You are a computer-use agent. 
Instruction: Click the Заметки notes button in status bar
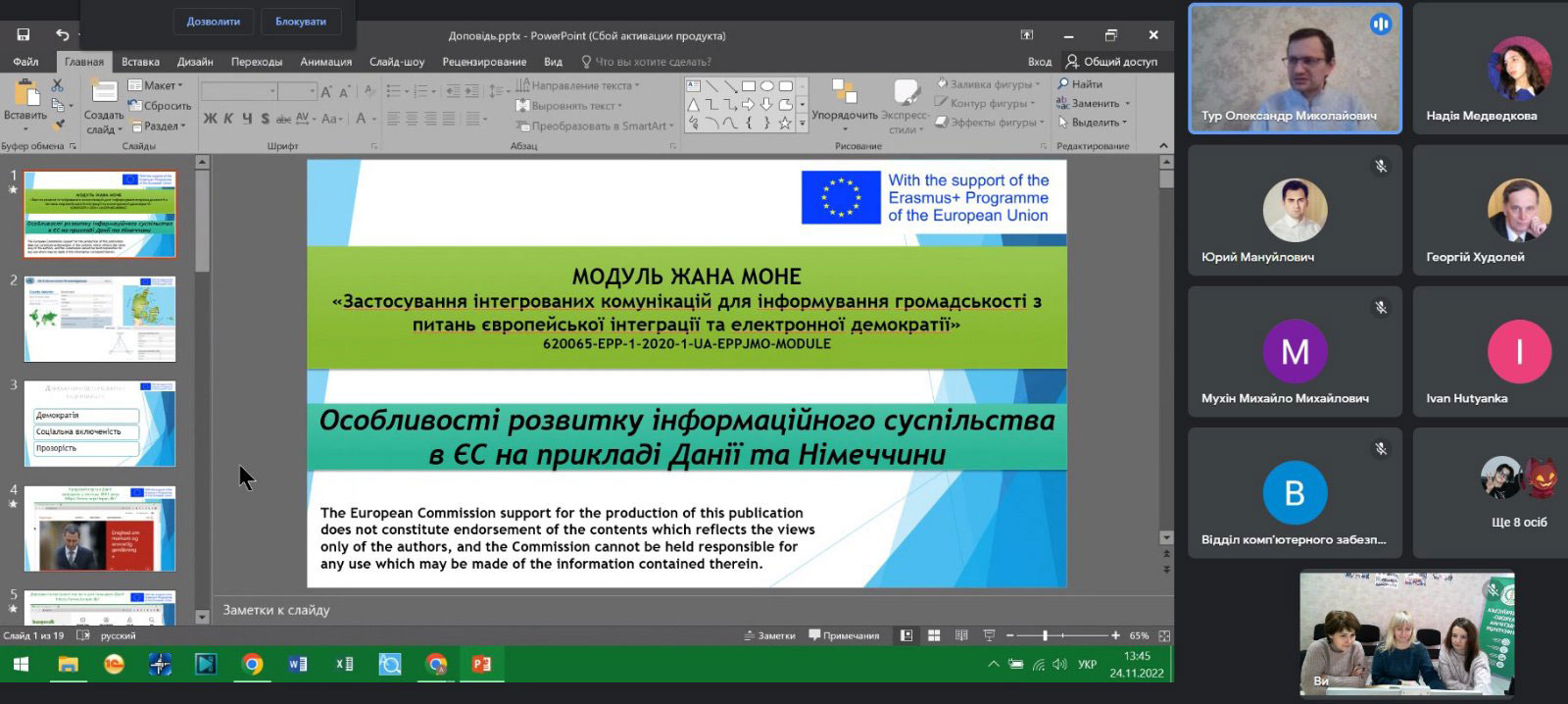pos(770,635)
